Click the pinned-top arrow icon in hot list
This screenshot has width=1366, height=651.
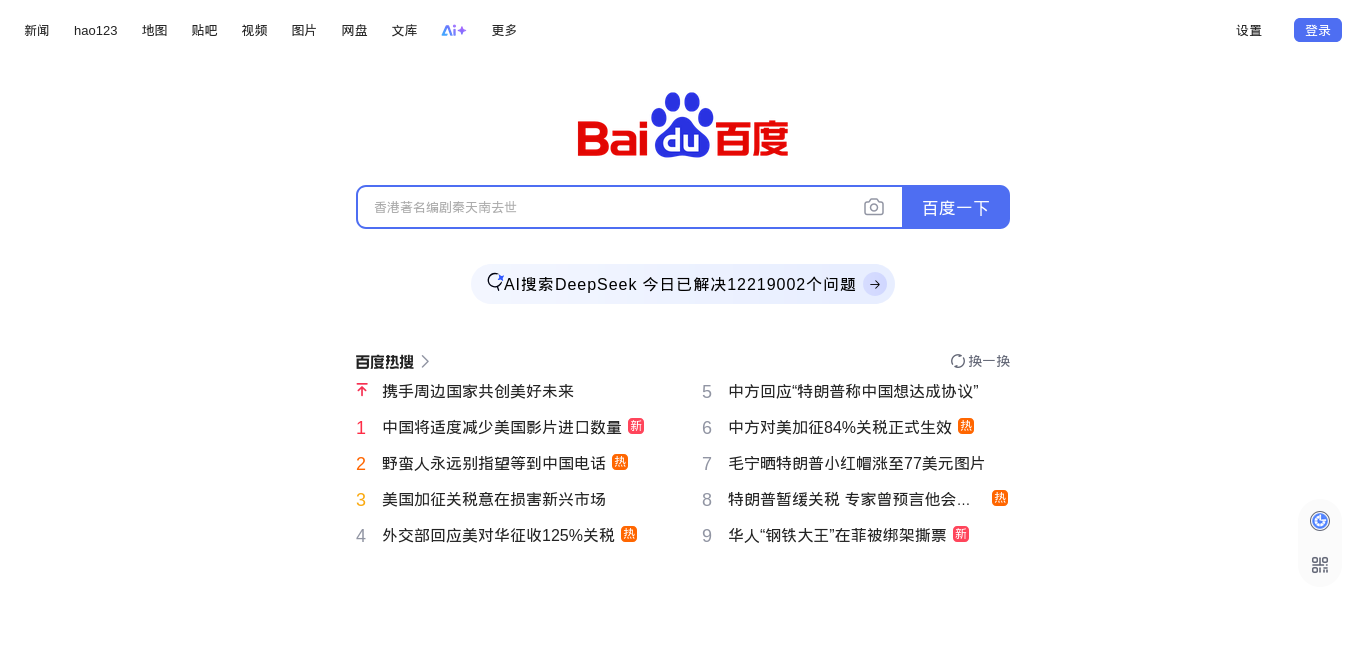[362, 390]
